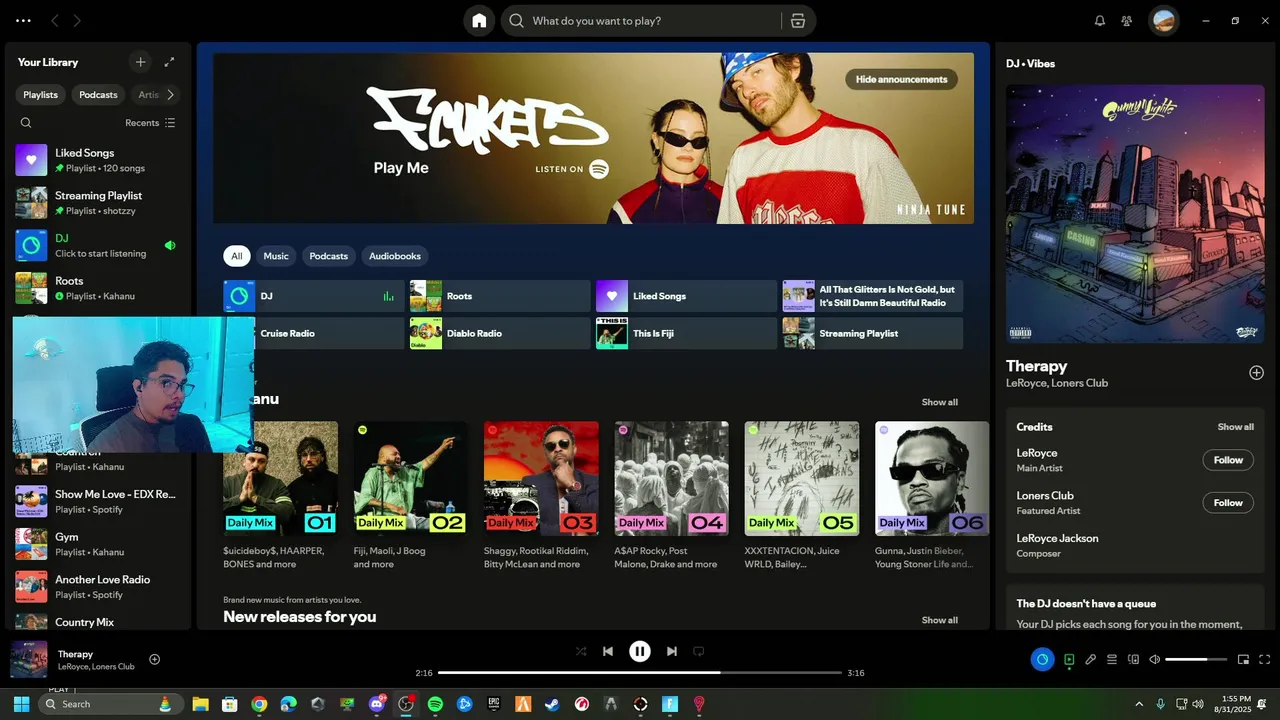Add Therapy to Liked Songs in side panel
Image resolution: width=1280 pixels, height=720 pixels.
(1256, 373)
